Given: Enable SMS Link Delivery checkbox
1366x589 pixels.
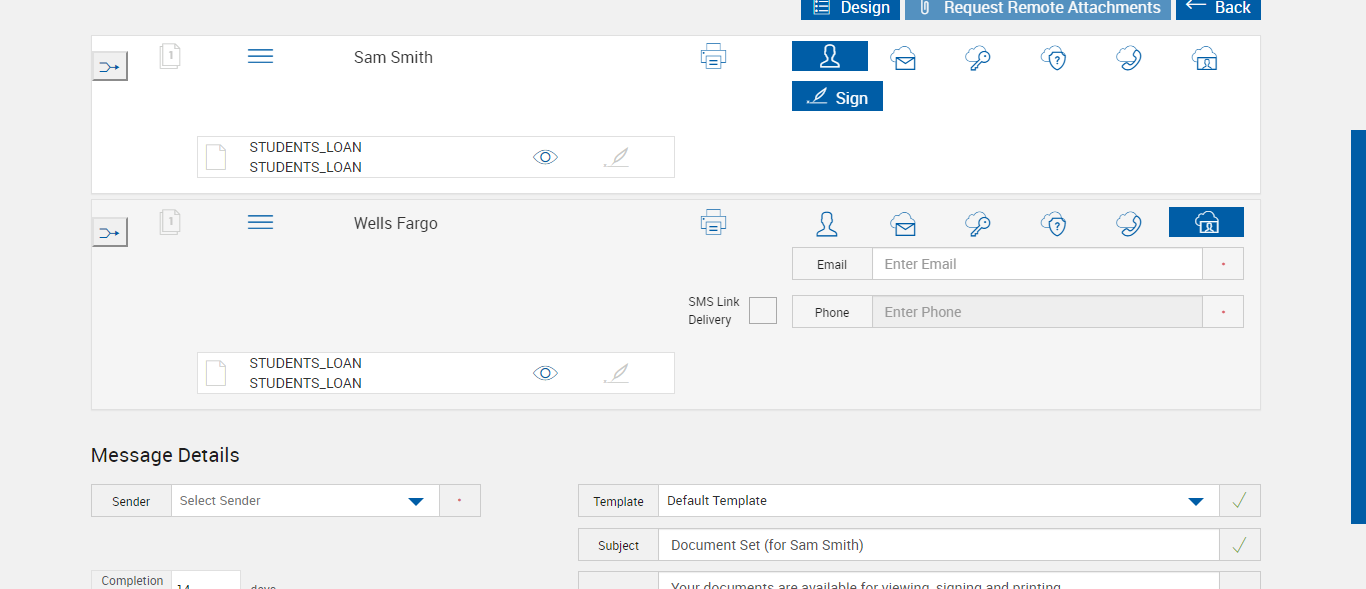Looking at the screenshot, I should click(763, 311).
